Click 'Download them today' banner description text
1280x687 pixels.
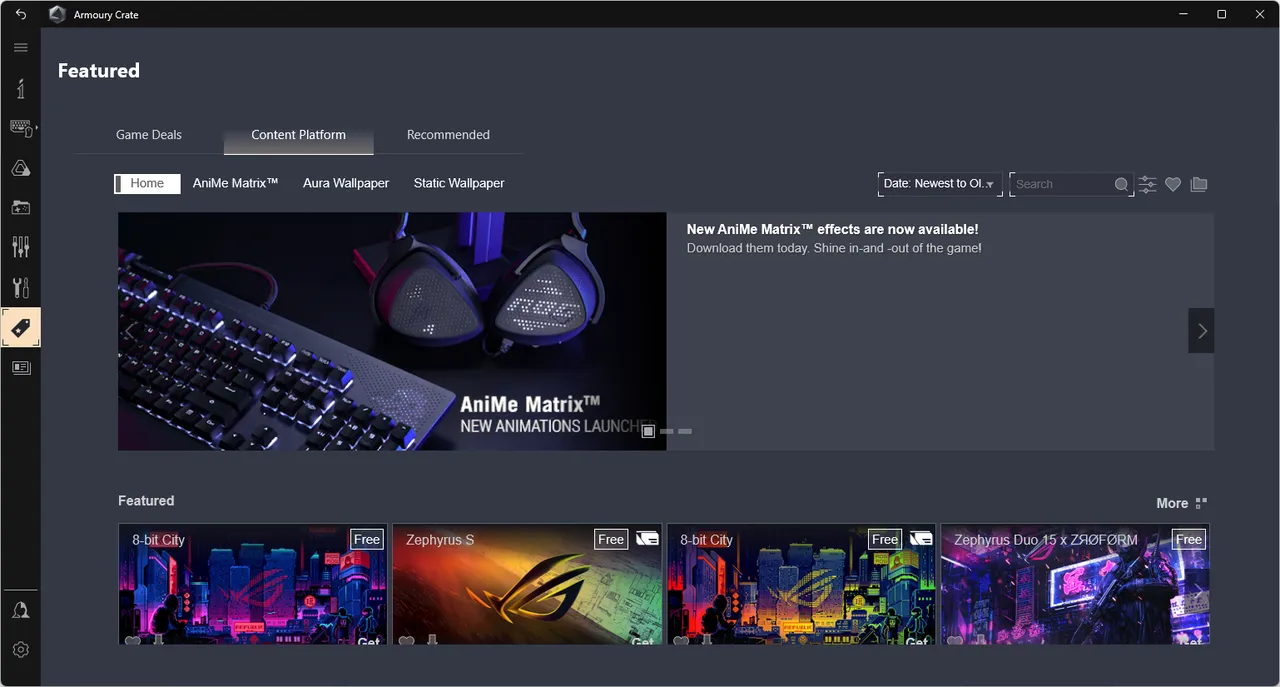834,248
